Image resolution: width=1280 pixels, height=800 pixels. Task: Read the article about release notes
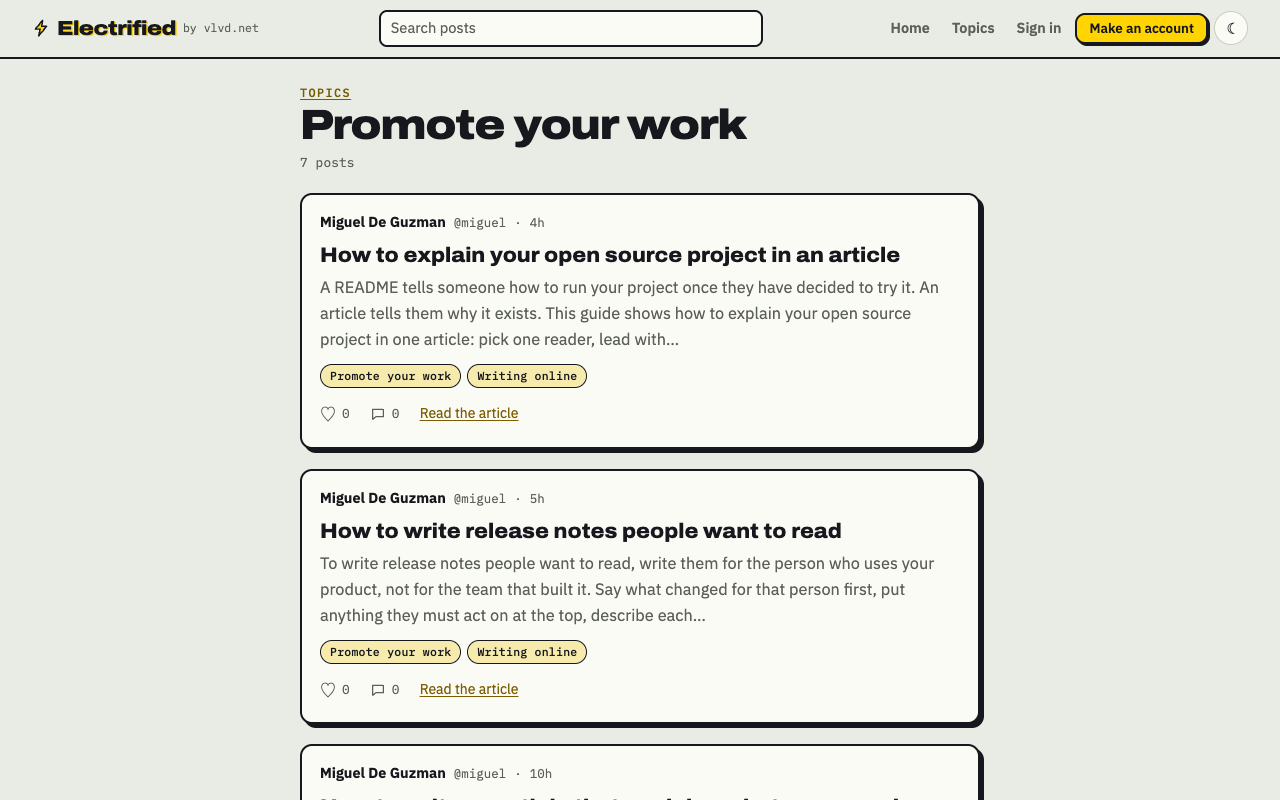click(469, 689)
